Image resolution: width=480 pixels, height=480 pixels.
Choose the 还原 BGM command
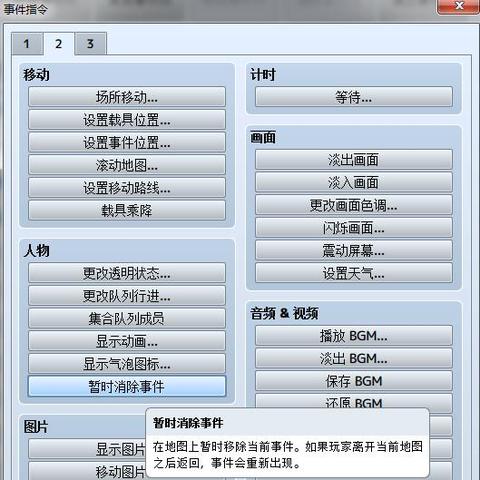coord(354,401)
